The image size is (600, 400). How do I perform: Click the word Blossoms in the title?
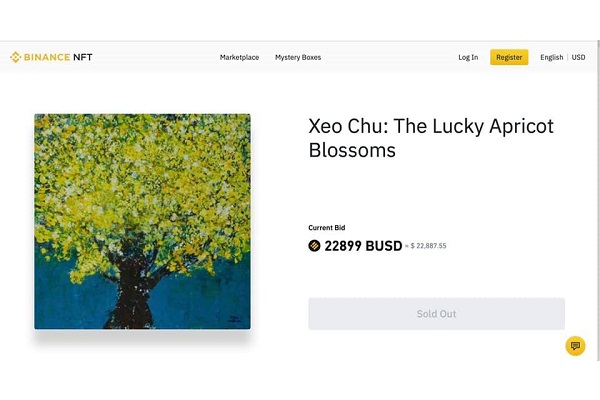pyautogui.click(x=352, y=150)
